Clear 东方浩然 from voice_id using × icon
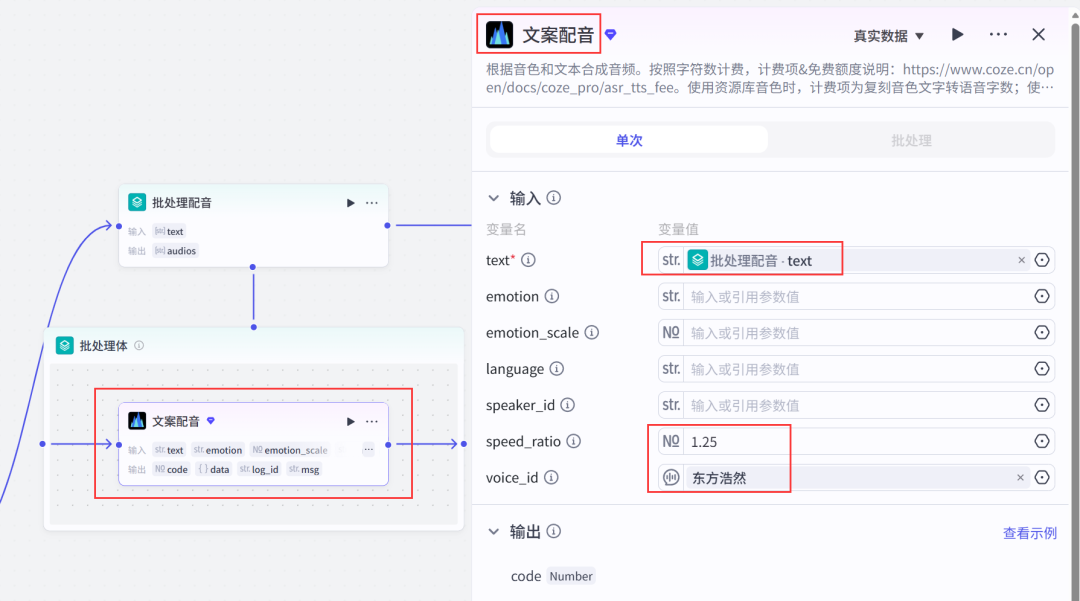1080x601 pixels. tap(1019, 477)
